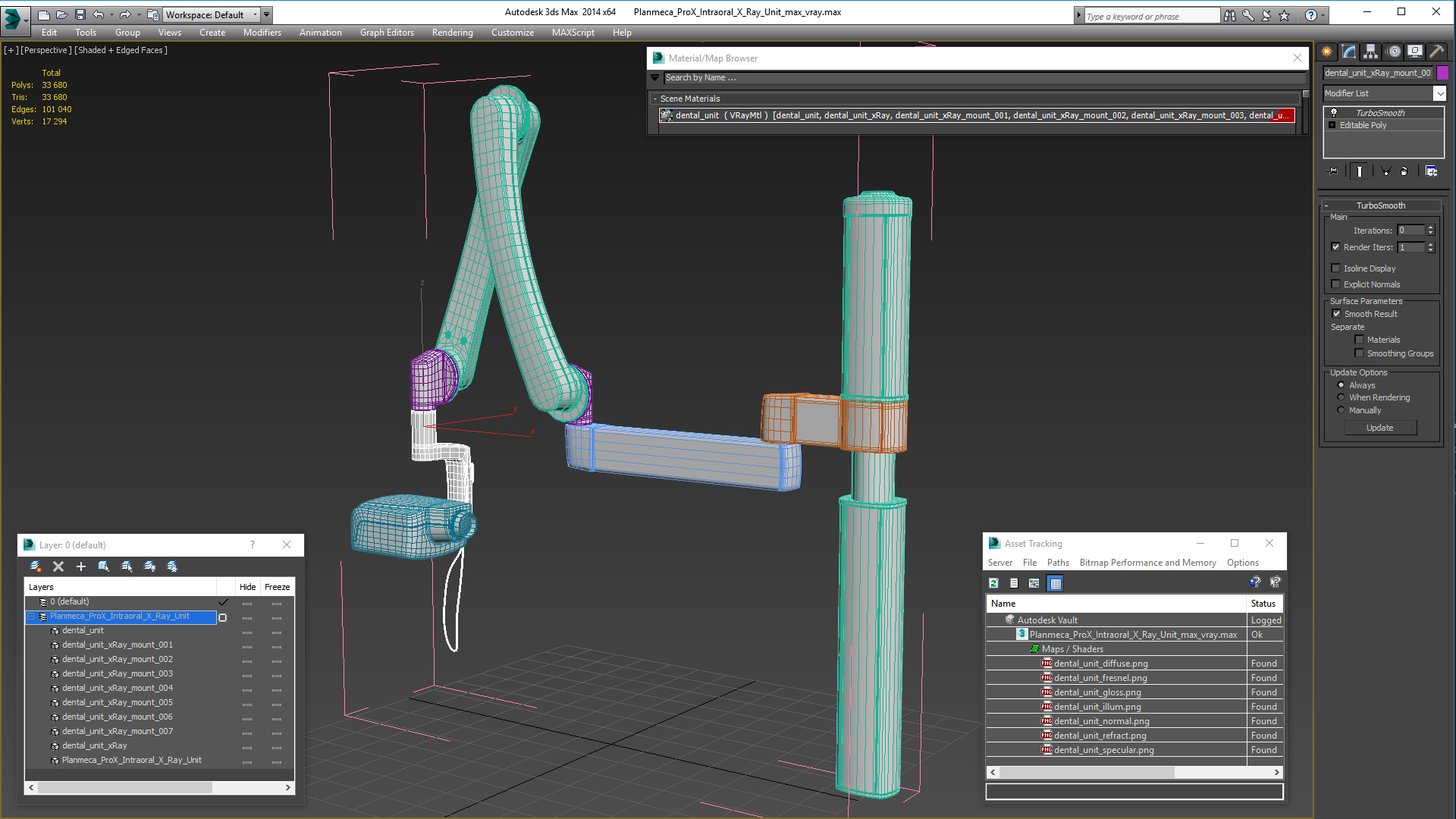Open the Workspace: Default dropdown
This screenshot has height=819, width=1456.
212,14
